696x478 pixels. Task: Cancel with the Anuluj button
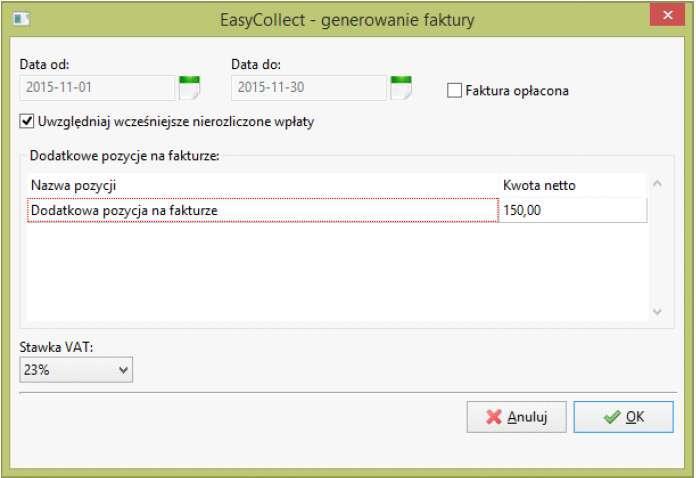(517, 417)
